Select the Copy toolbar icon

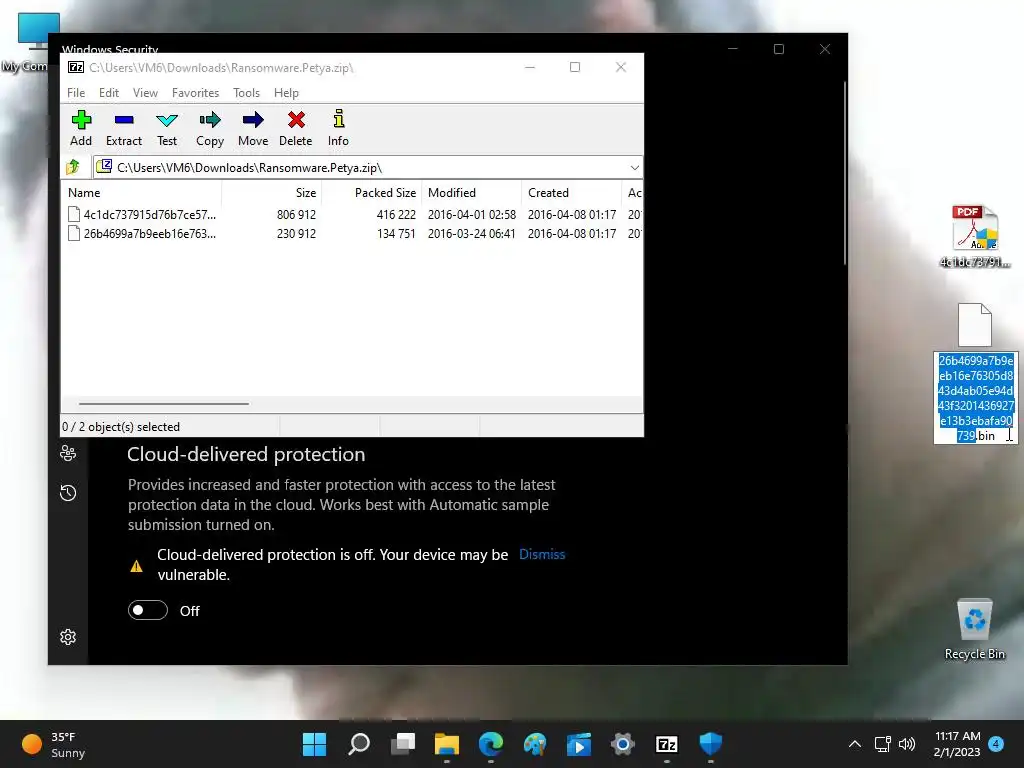(210, 128)
